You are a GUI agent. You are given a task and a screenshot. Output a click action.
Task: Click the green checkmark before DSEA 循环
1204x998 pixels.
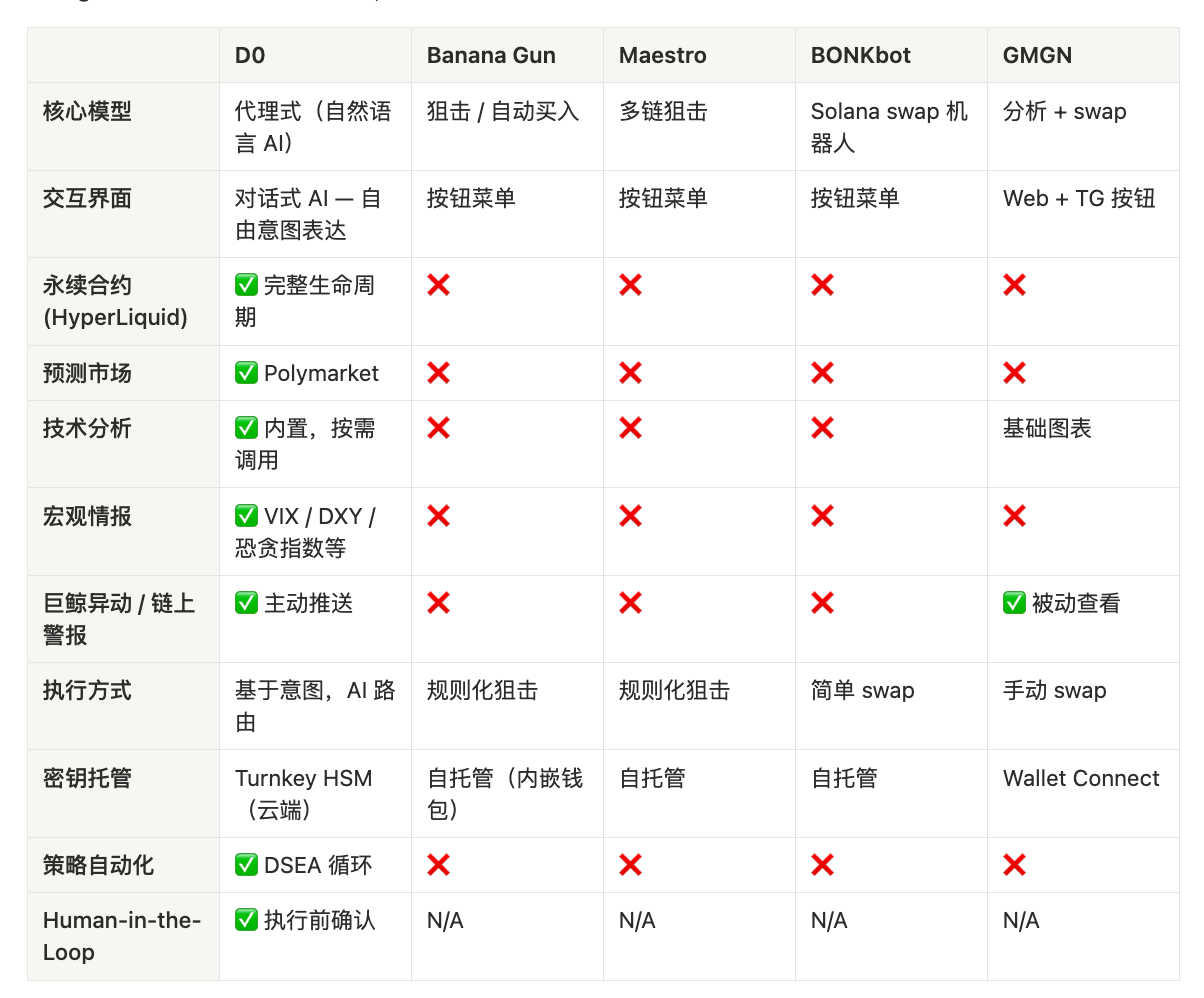(246, 865)
